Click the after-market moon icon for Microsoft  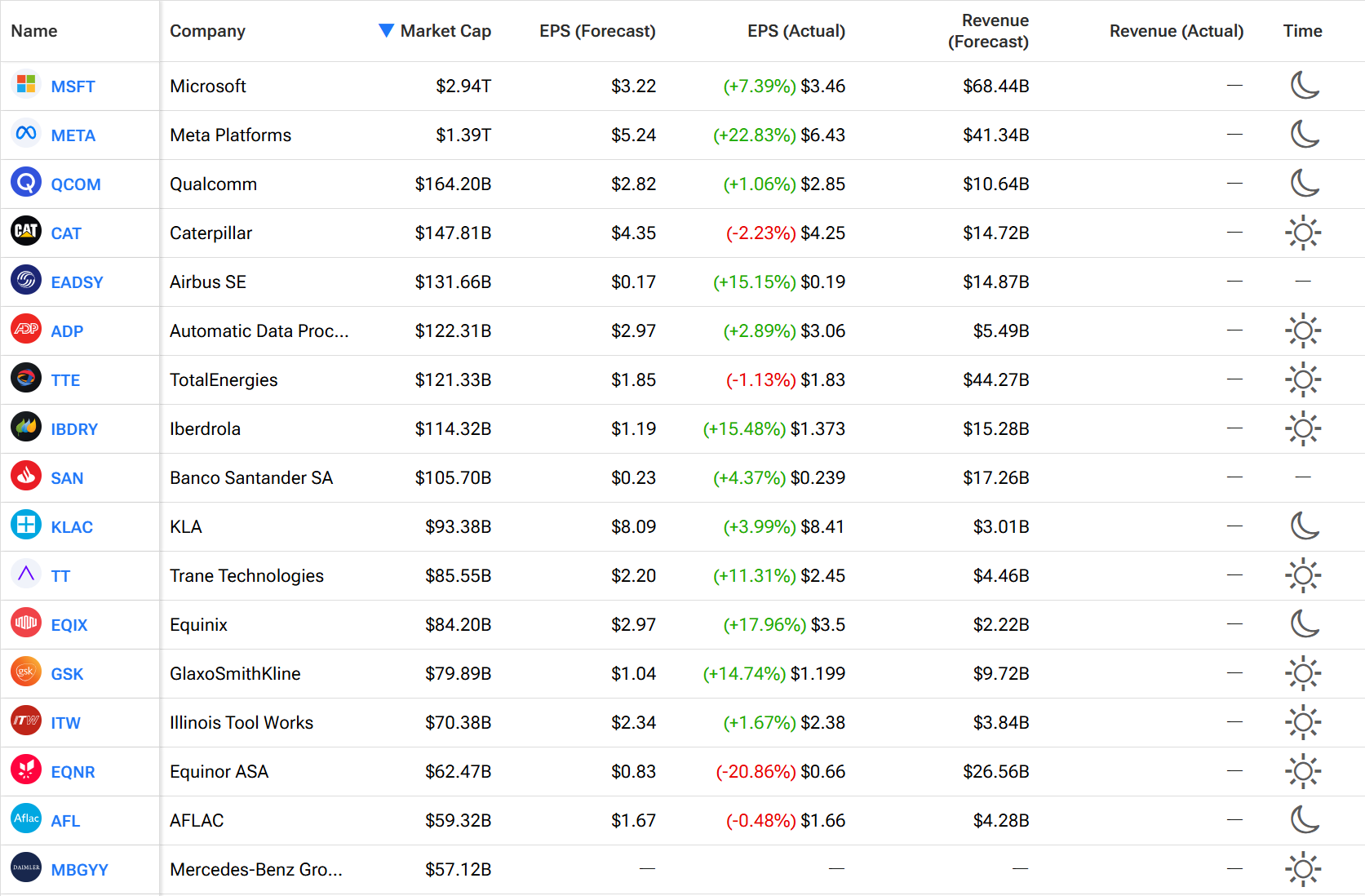tap(1304, 85)
